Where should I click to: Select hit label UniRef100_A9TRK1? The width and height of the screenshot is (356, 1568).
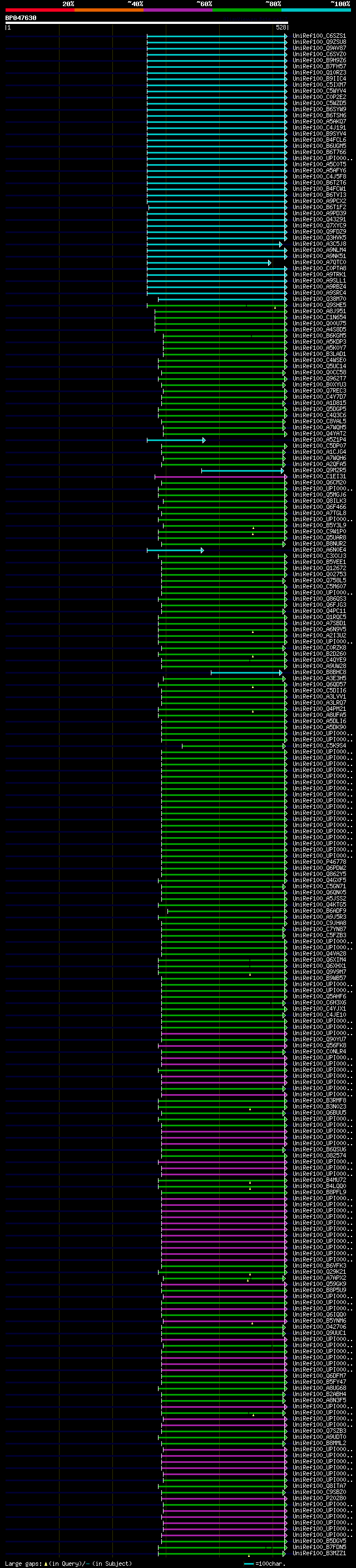[319, 275]
